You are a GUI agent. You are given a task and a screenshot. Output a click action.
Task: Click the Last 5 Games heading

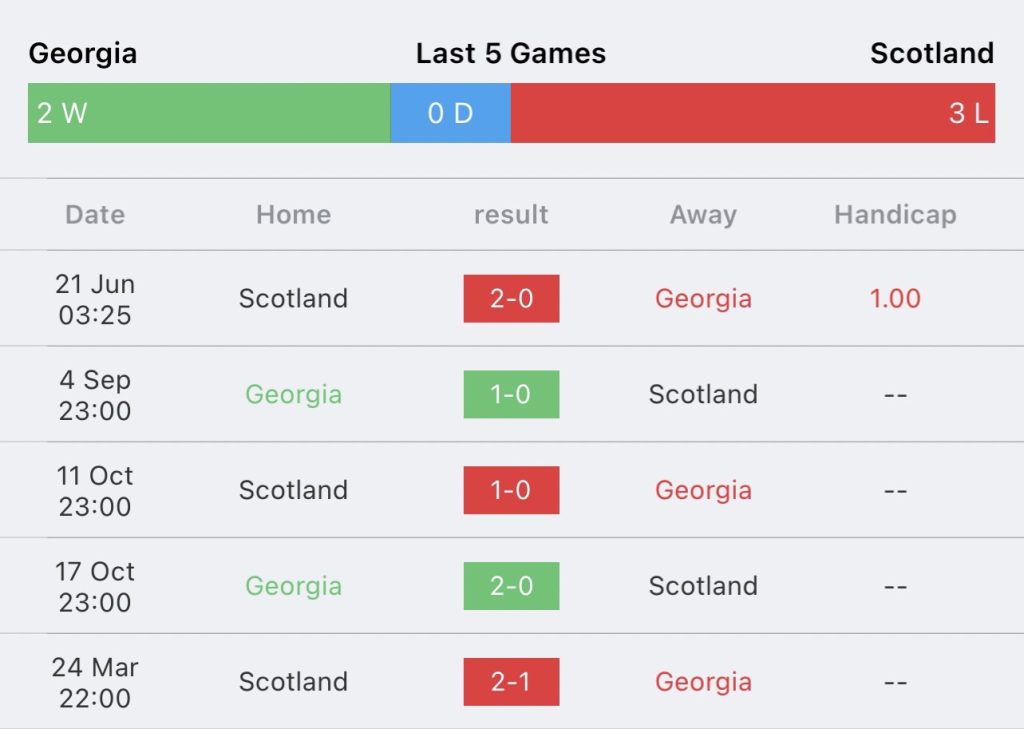tap(511, 54)
